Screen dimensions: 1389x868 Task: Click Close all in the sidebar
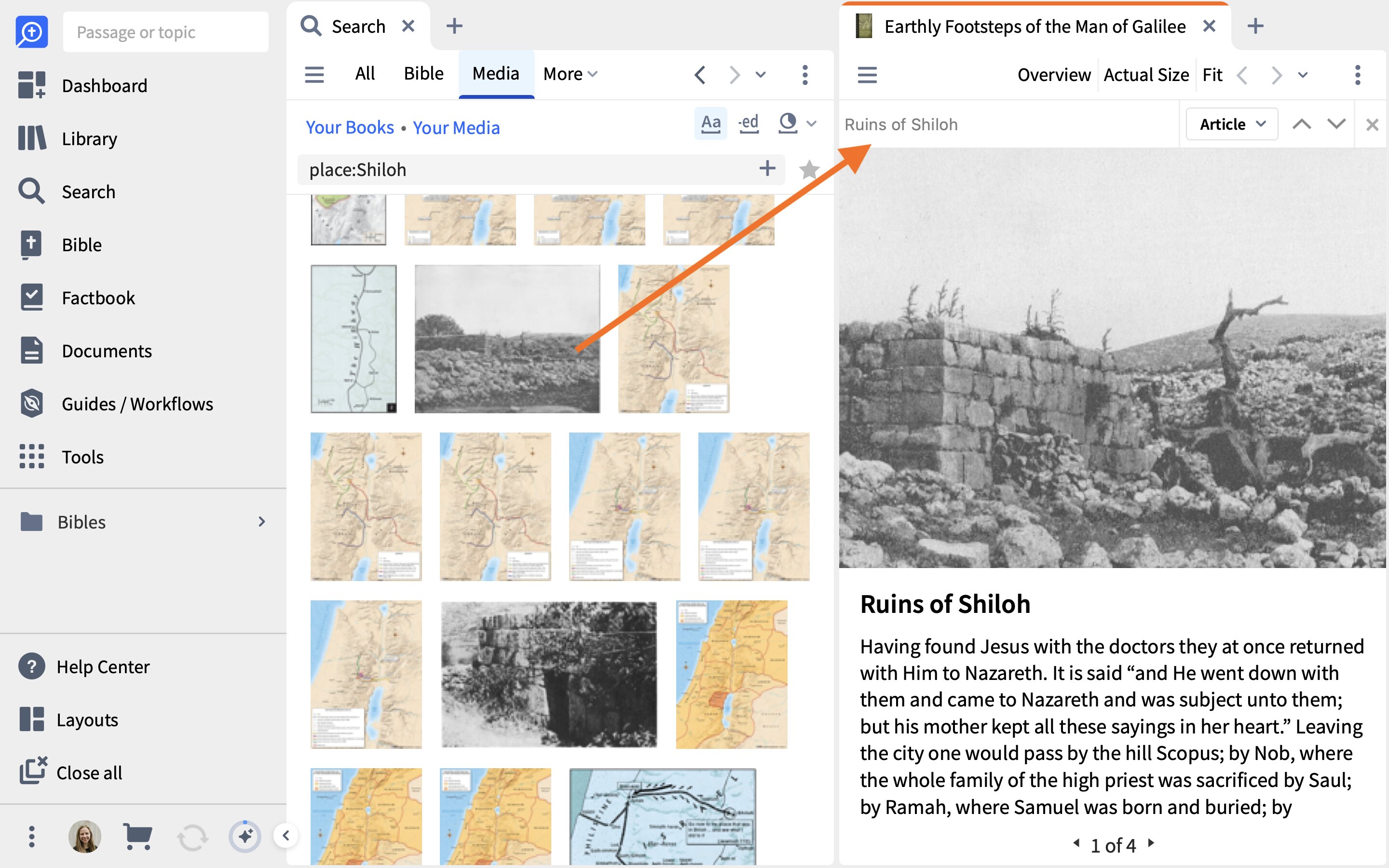pyautogui.click(x=70, y=773)
